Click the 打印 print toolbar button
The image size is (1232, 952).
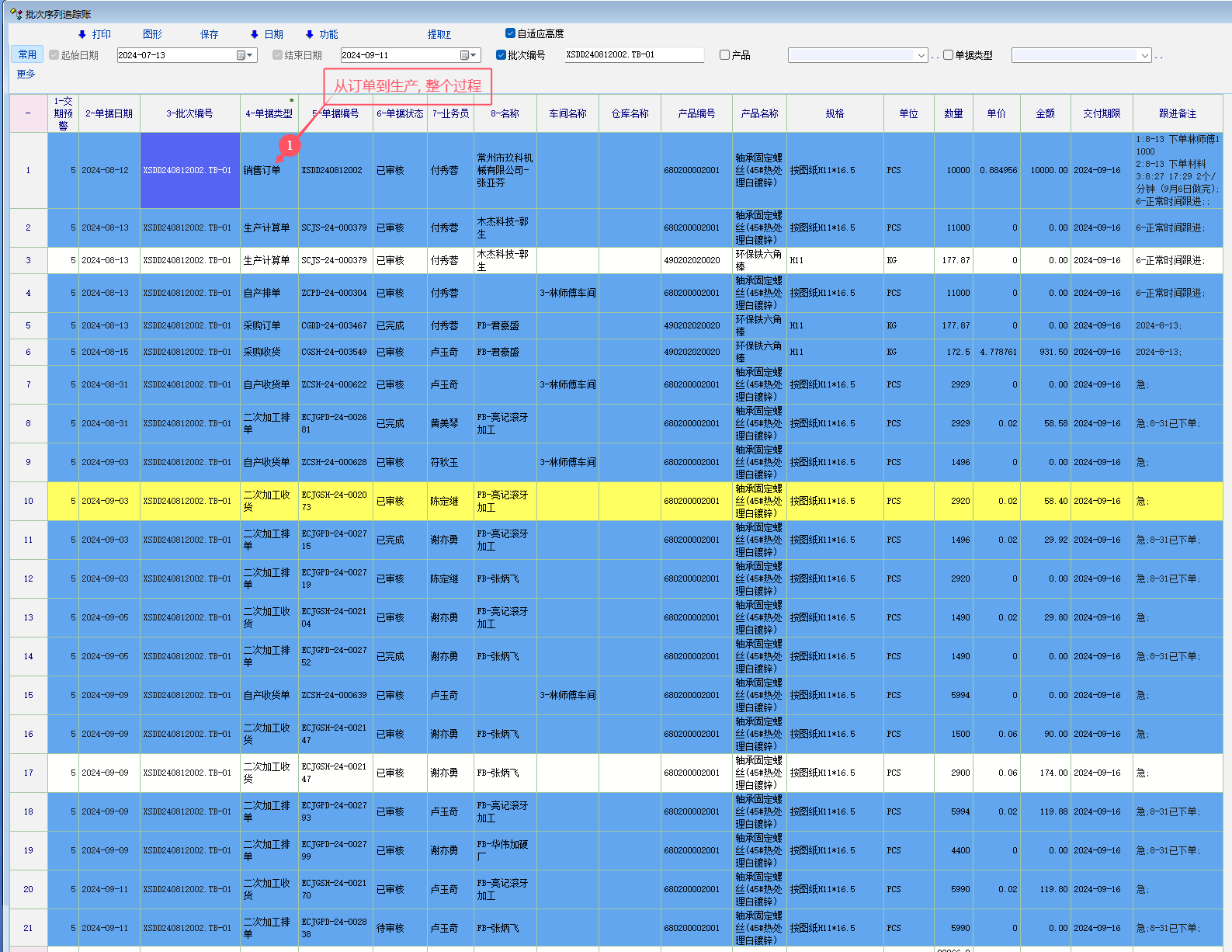(95, 34)
